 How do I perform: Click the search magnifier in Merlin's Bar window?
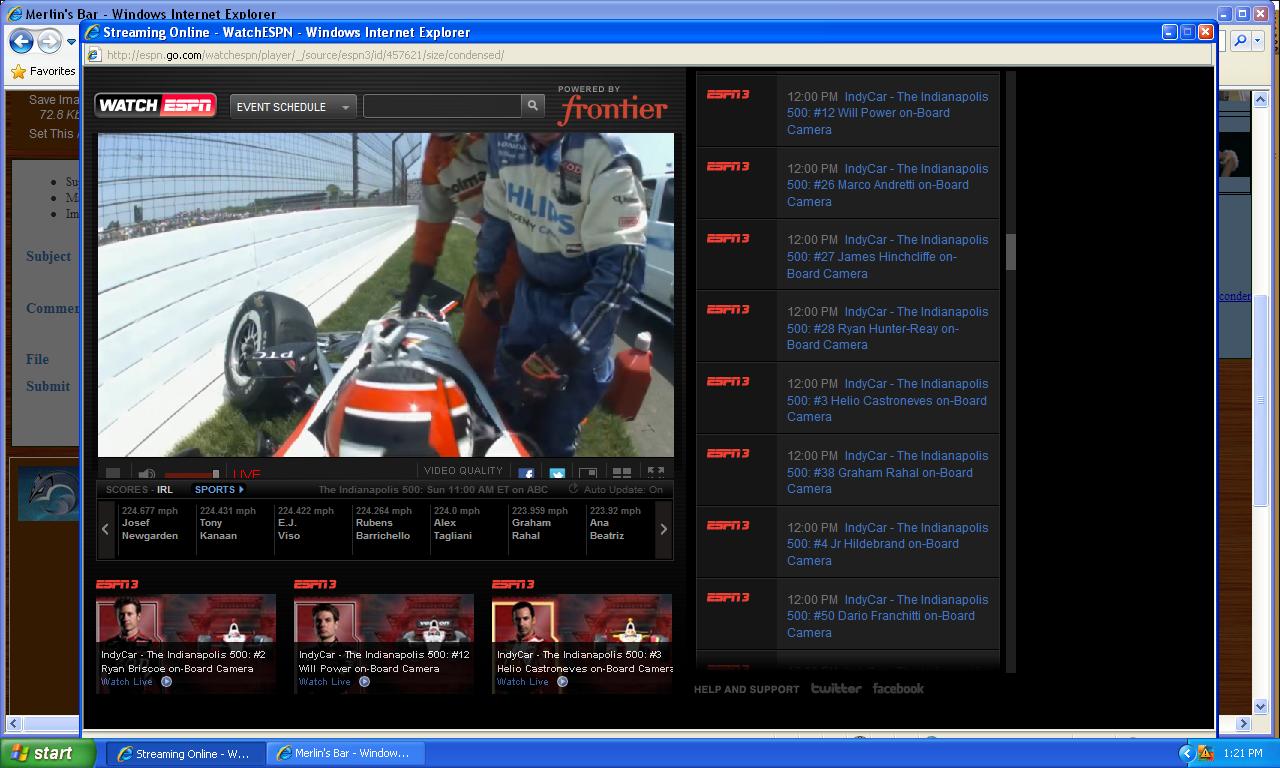pos(1240,41)
